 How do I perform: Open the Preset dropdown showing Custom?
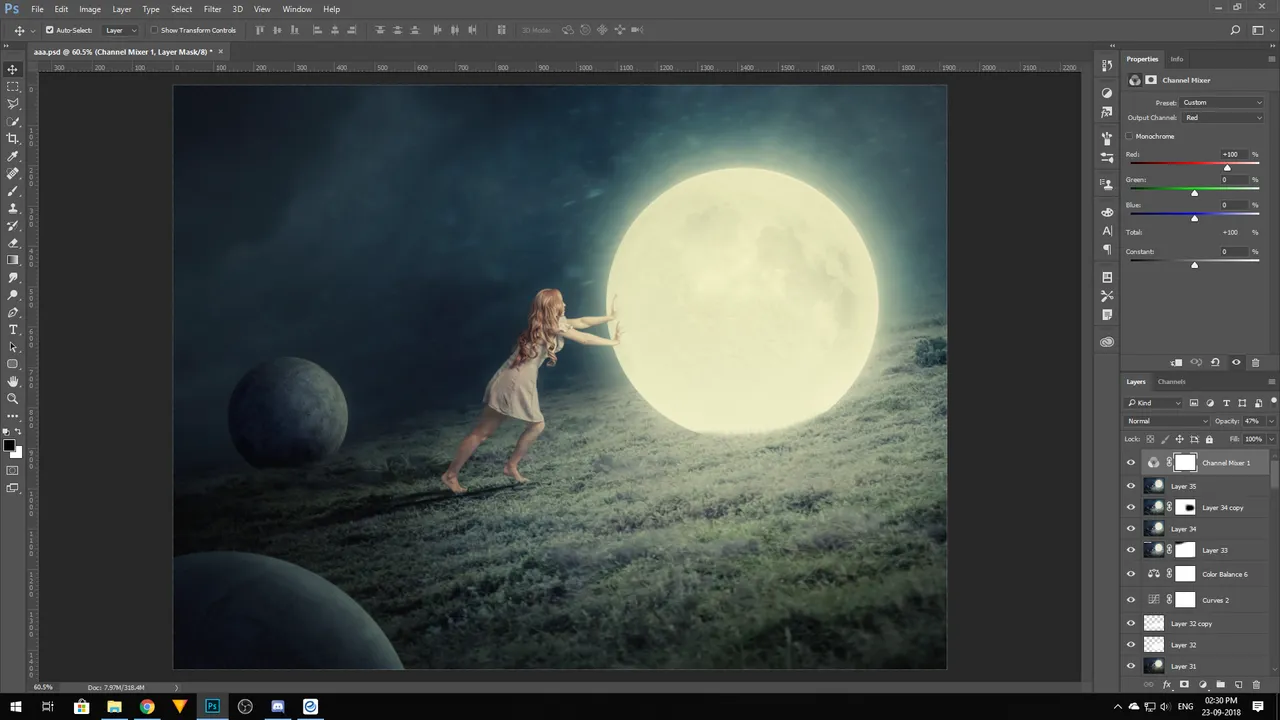[x=1222, y=102]
